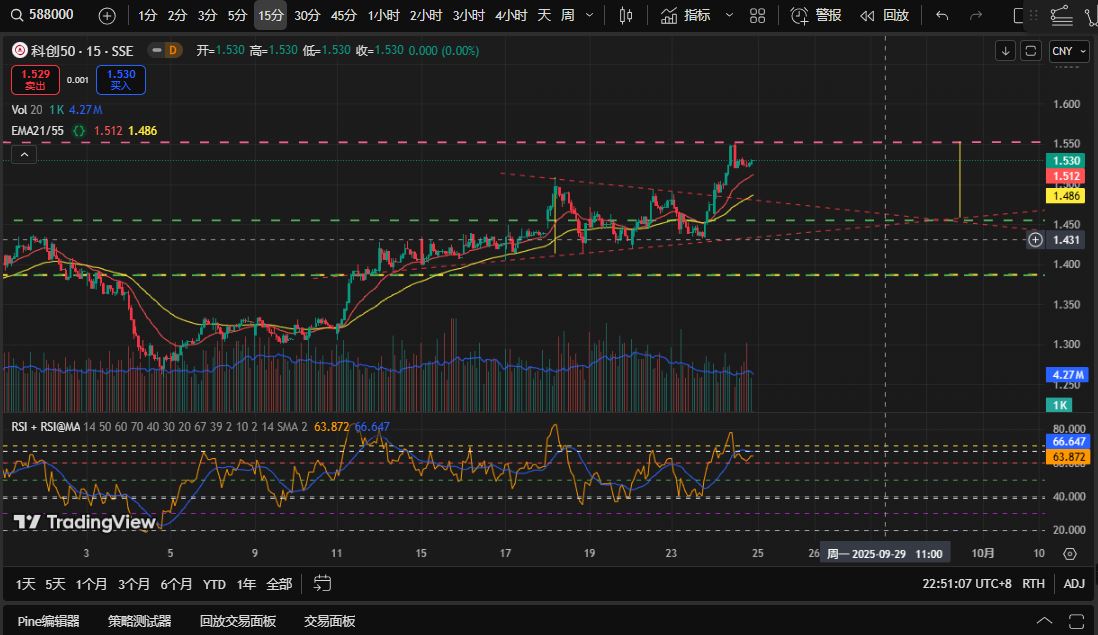Collapse the indicator legend chevron
The width and height of the screenshot is (1098, 635).
click(25, 154)
